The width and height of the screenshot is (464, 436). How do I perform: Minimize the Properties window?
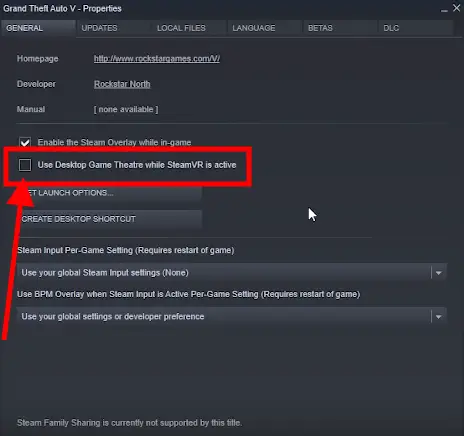[444, 10]
